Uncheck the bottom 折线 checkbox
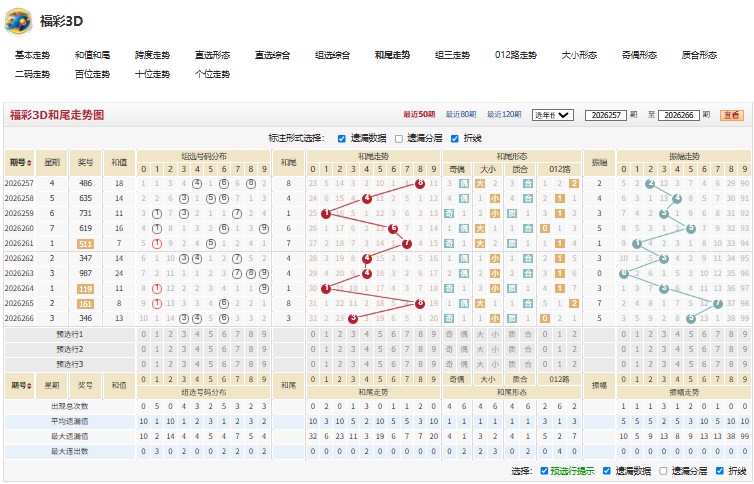This screenshot has height=484, width=754. coord(719,471)
